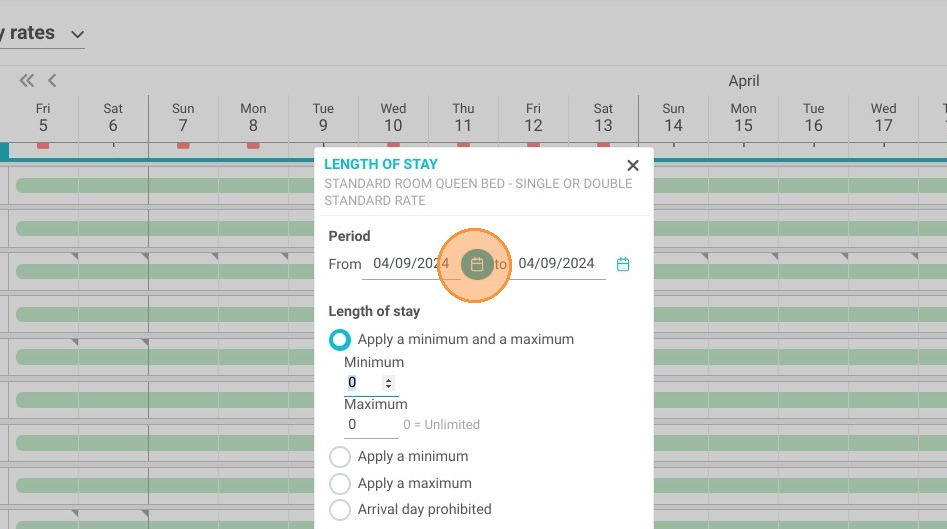Select Apply a minimum and a maximum
947x529 pixels.
pyautogui.click(x=339, y=339)
